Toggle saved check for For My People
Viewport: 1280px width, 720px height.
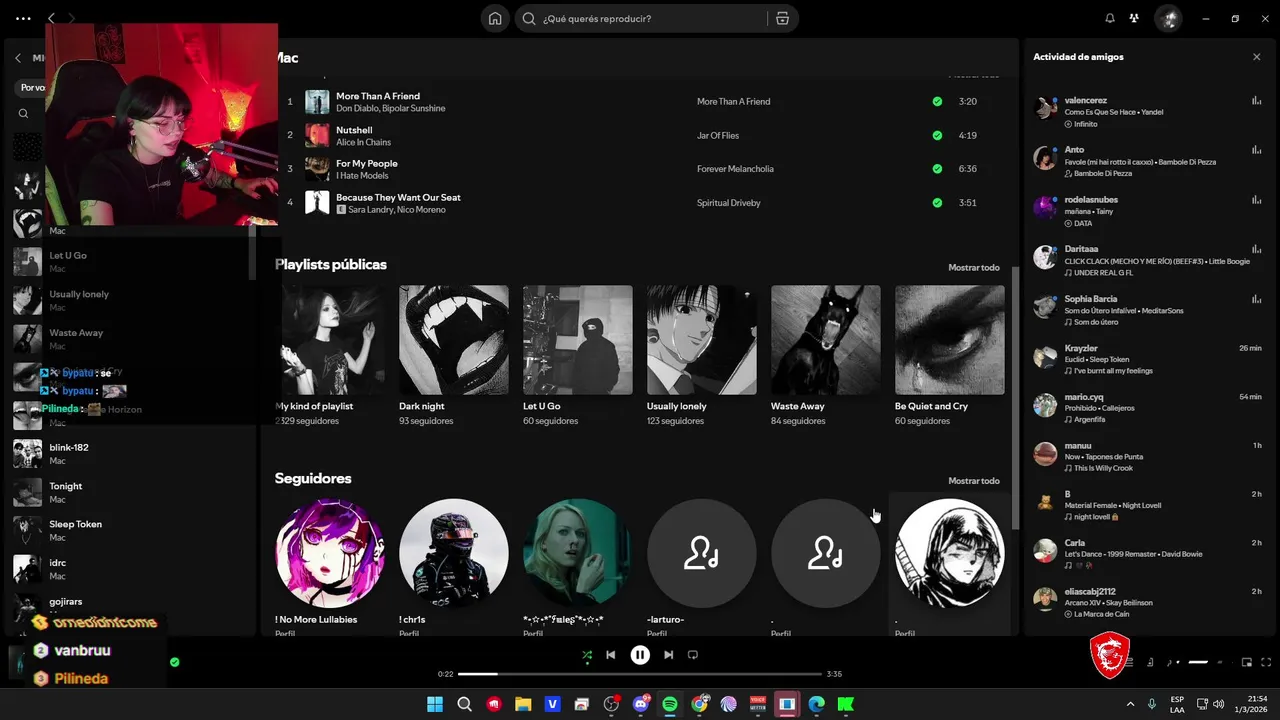[937, 169]
